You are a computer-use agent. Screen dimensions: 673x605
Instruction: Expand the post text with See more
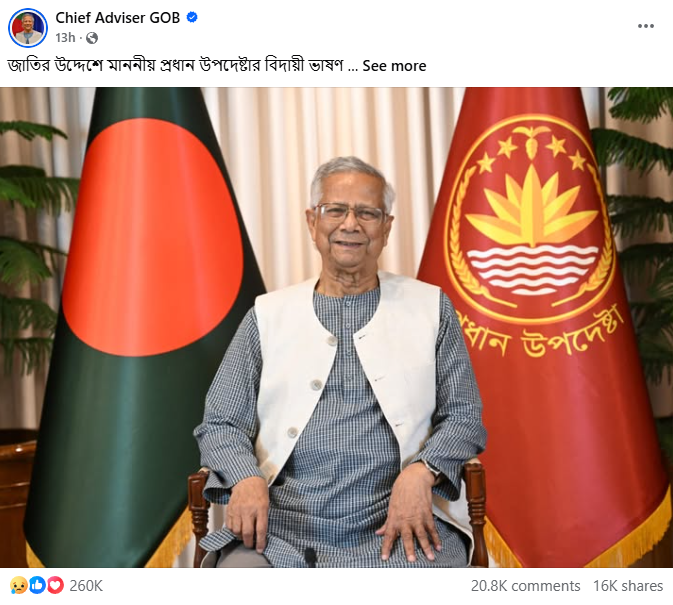tap(394, 66)
